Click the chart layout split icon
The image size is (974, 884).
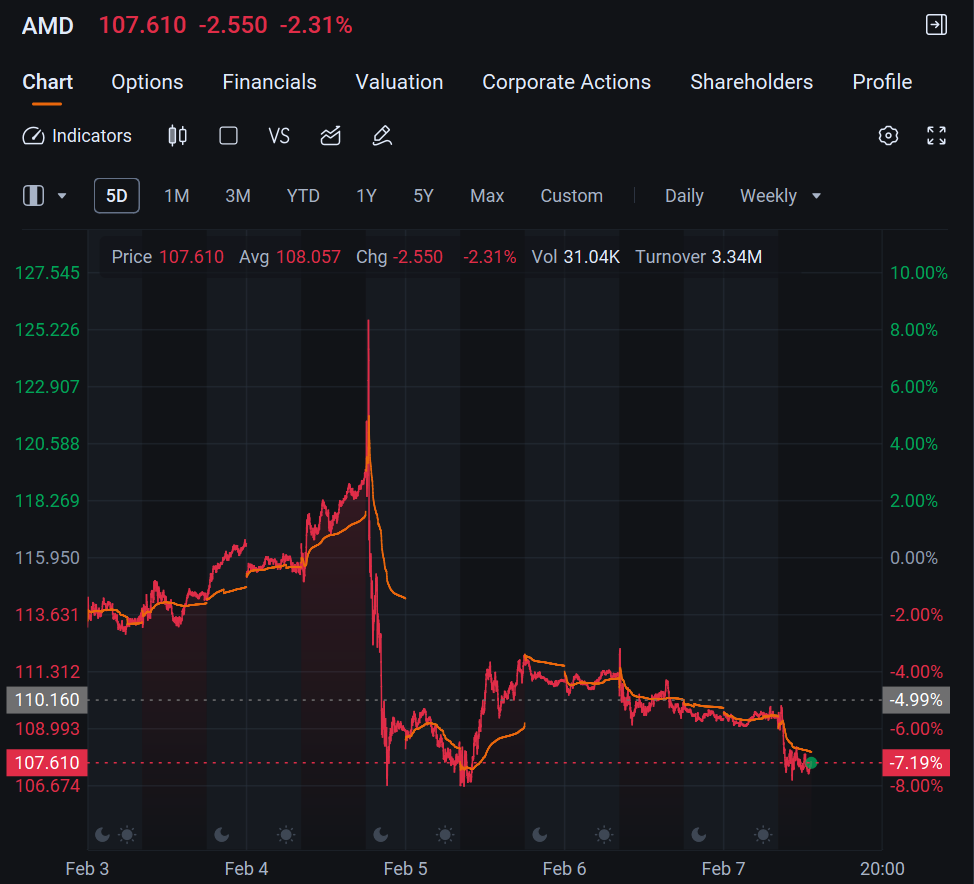coord(34,196)
